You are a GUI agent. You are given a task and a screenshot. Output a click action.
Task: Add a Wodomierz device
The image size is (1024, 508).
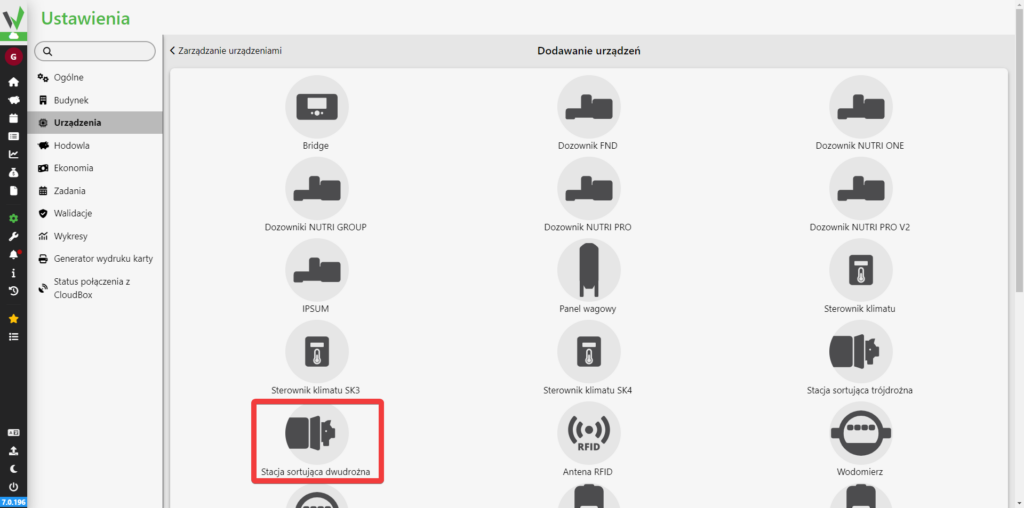click(860, 441)
